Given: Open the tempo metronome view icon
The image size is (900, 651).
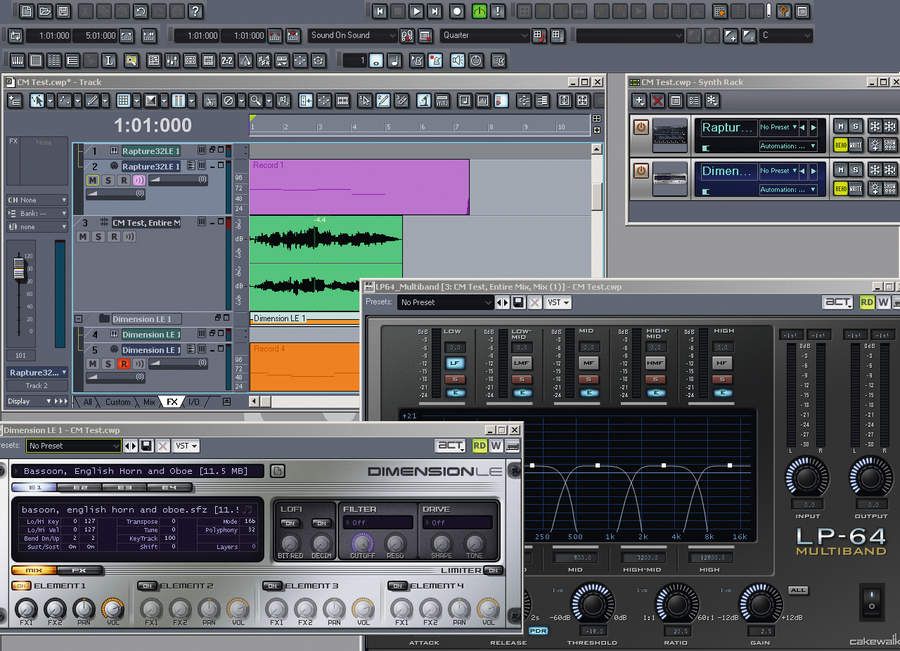Looking at the screenshot, I should pyautogui.click(x=246, y=60).
